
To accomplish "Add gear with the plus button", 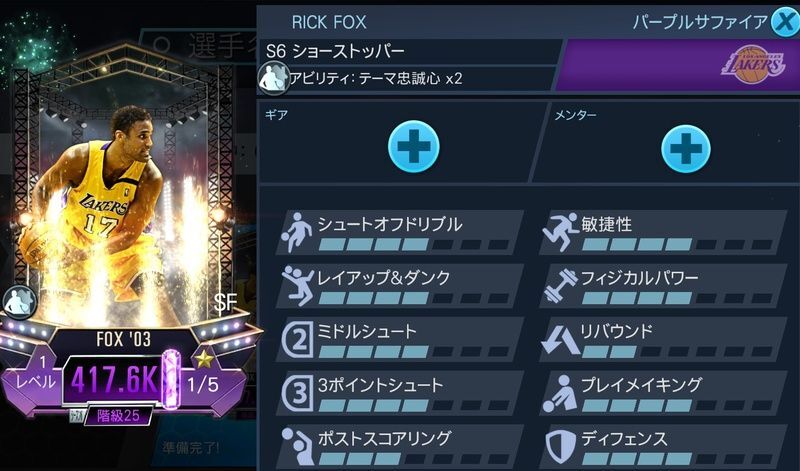I will click(413, 146).
